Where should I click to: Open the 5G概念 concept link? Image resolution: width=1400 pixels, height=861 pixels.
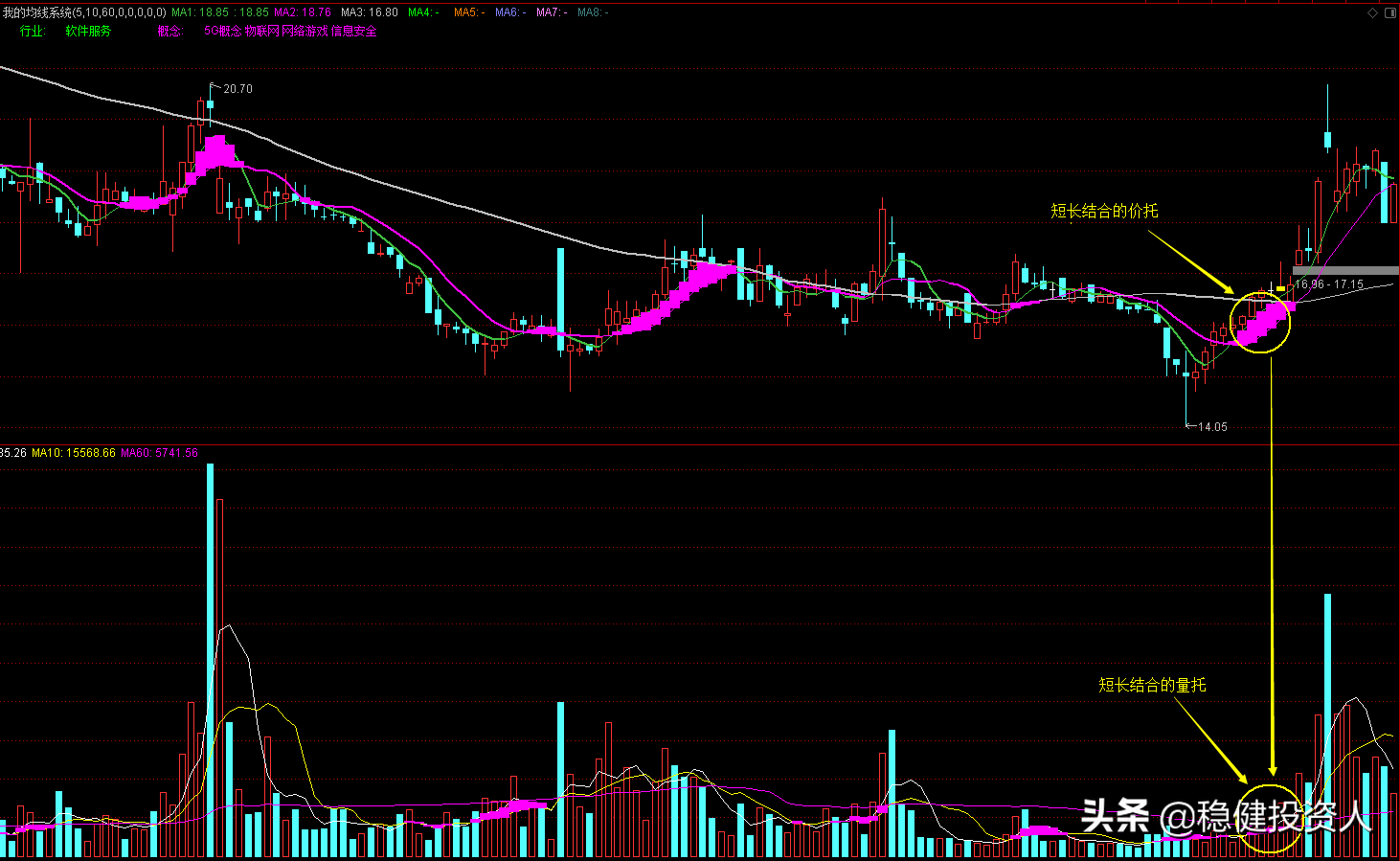tap(223, 32)
